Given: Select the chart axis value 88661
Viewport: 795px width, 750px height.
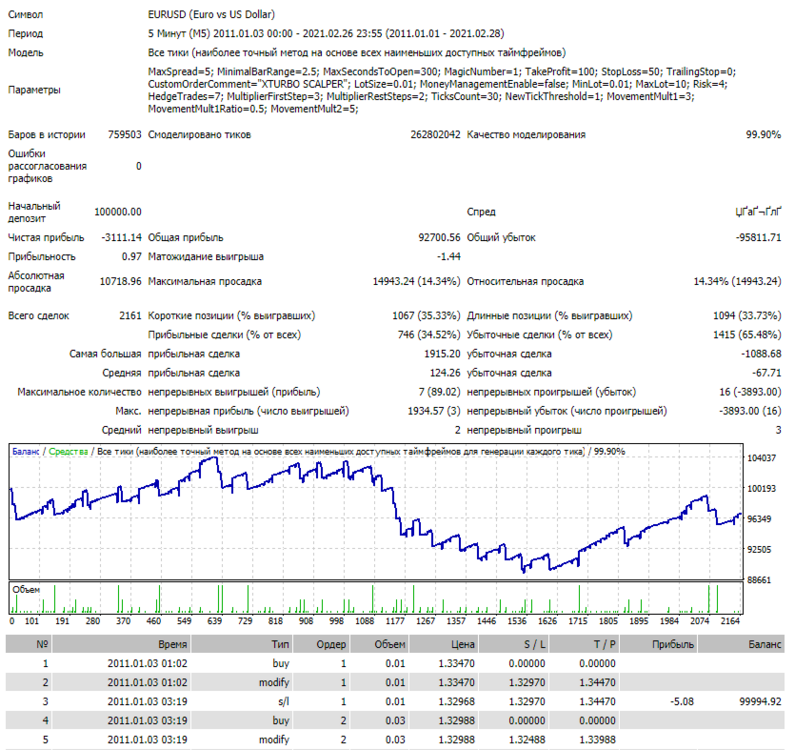Looking at the screenshot, I should click(760, 580).
